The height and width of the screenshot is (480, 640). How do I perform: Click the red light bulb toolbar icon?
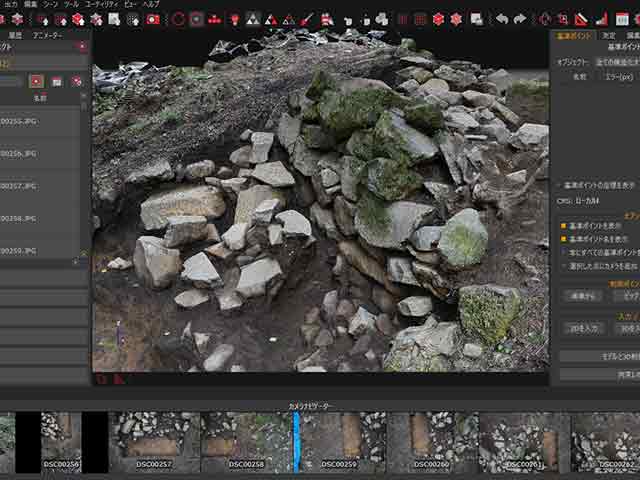pyautogui.click(x=235, y=19)
